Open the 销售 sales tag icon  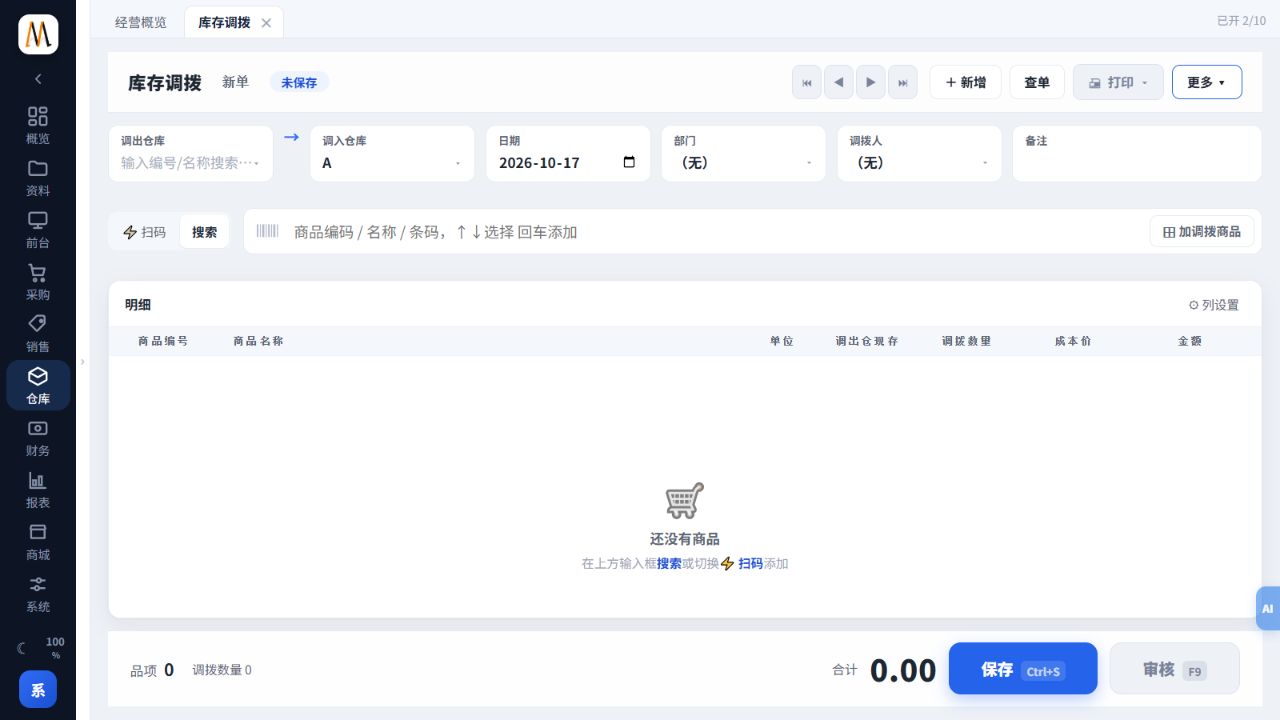pyautogui.click(x=38, y=333)
